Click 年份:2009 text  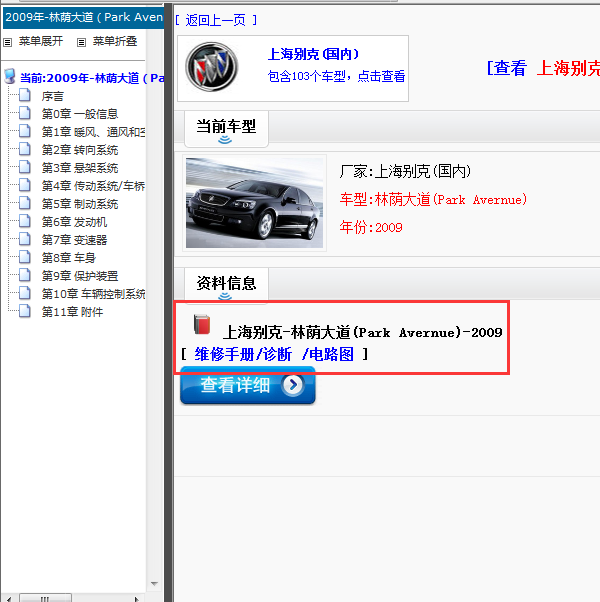pyautogui.click(x=371, y=227)
